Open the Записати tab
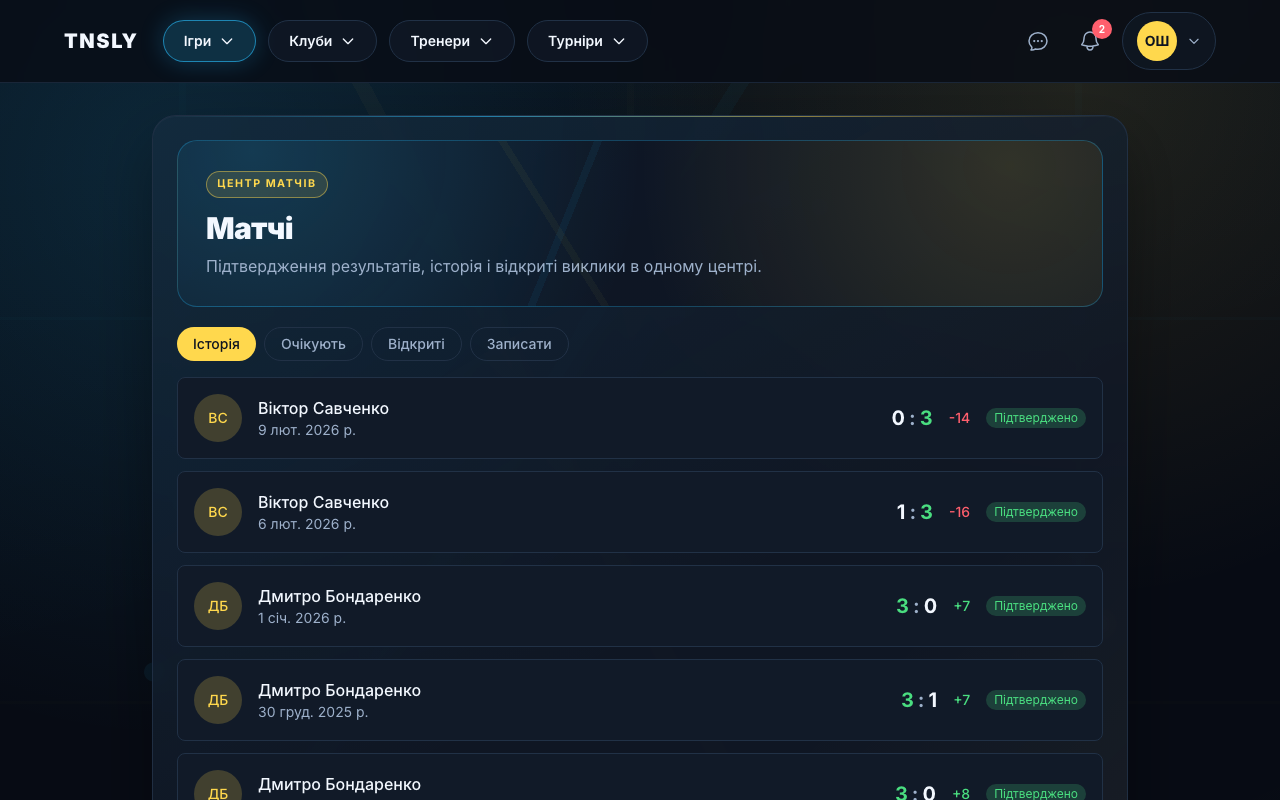 click(519, 344)
